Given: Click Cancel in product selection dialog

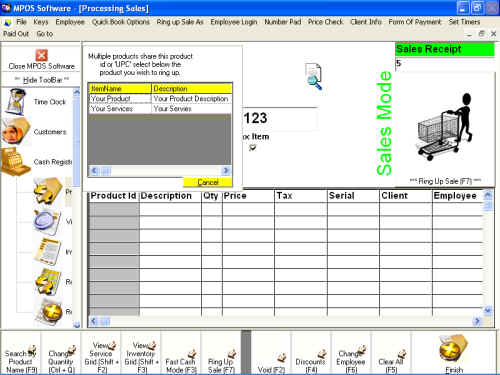Looking at the screenshot, I should (x=208, y=182).
